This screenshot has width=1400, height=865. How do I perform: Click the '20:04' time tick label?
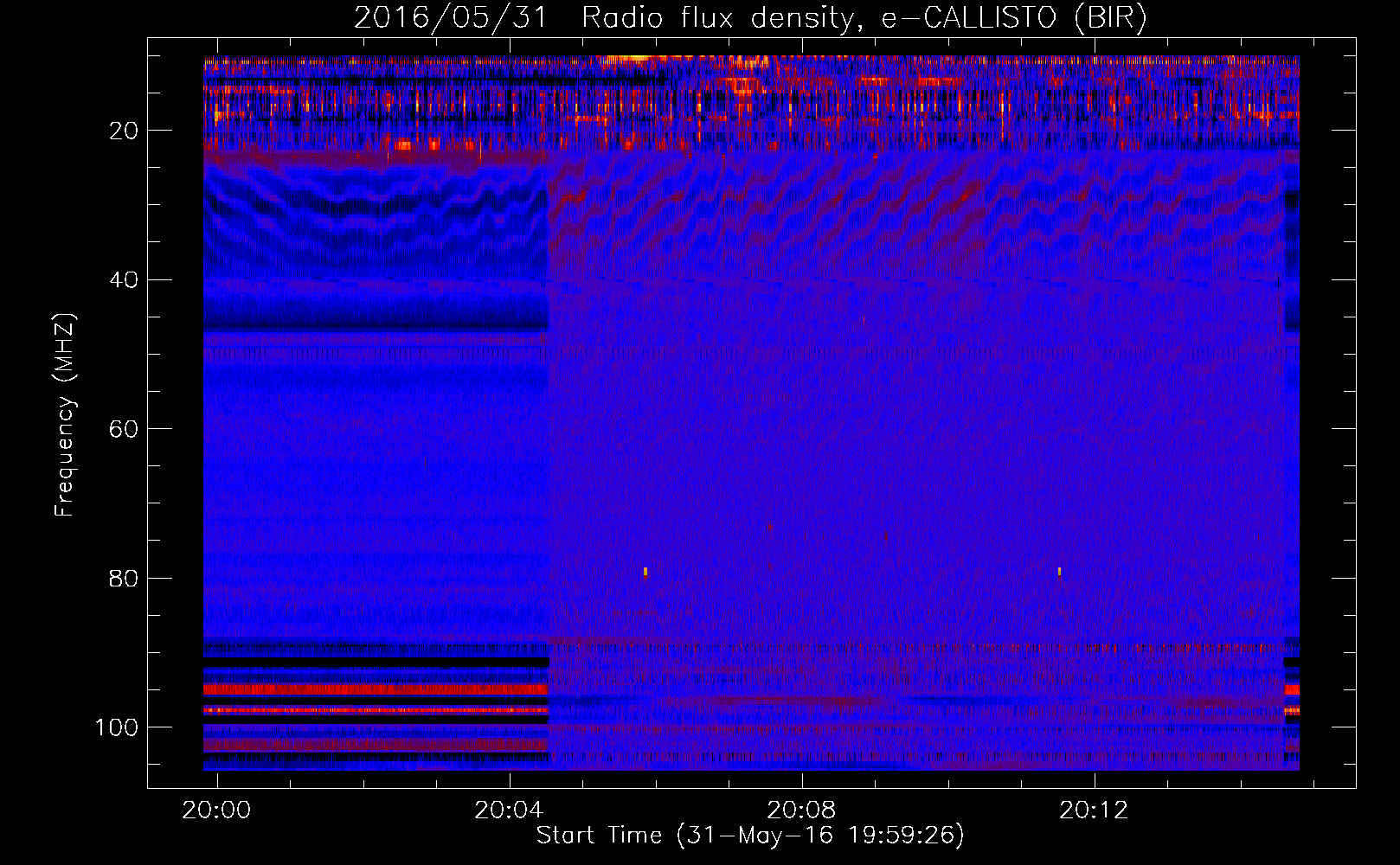pos(509,810)
